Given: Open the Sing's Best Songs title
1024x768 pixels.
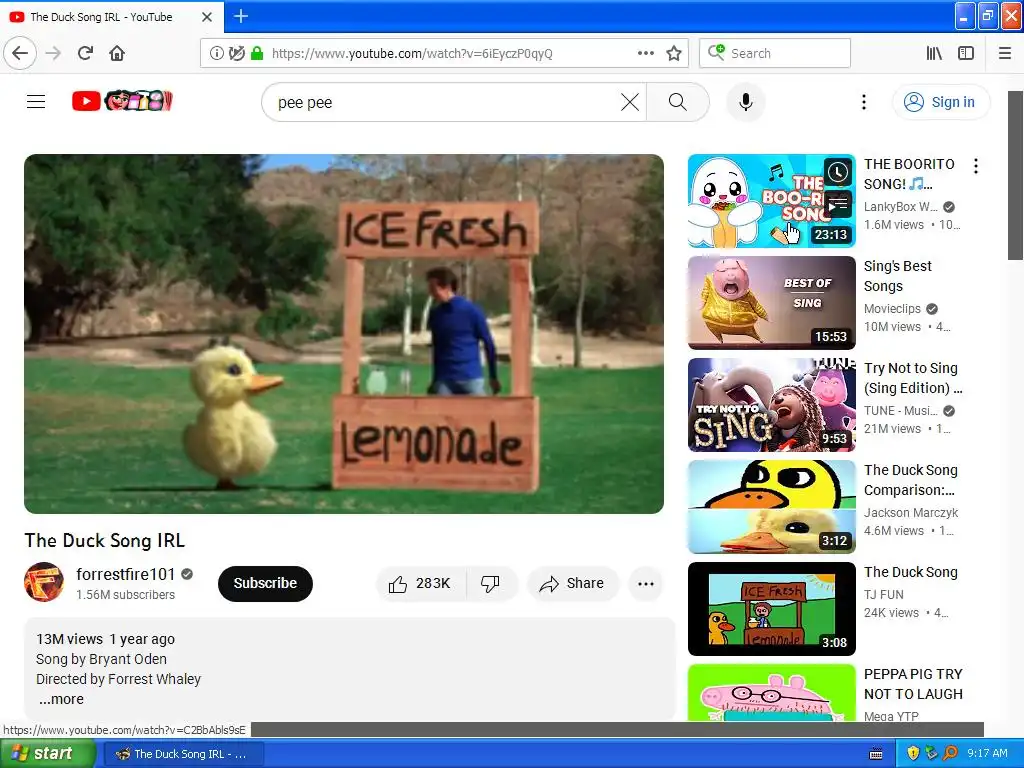Looking at the screenshot, I should click(897, 276).
